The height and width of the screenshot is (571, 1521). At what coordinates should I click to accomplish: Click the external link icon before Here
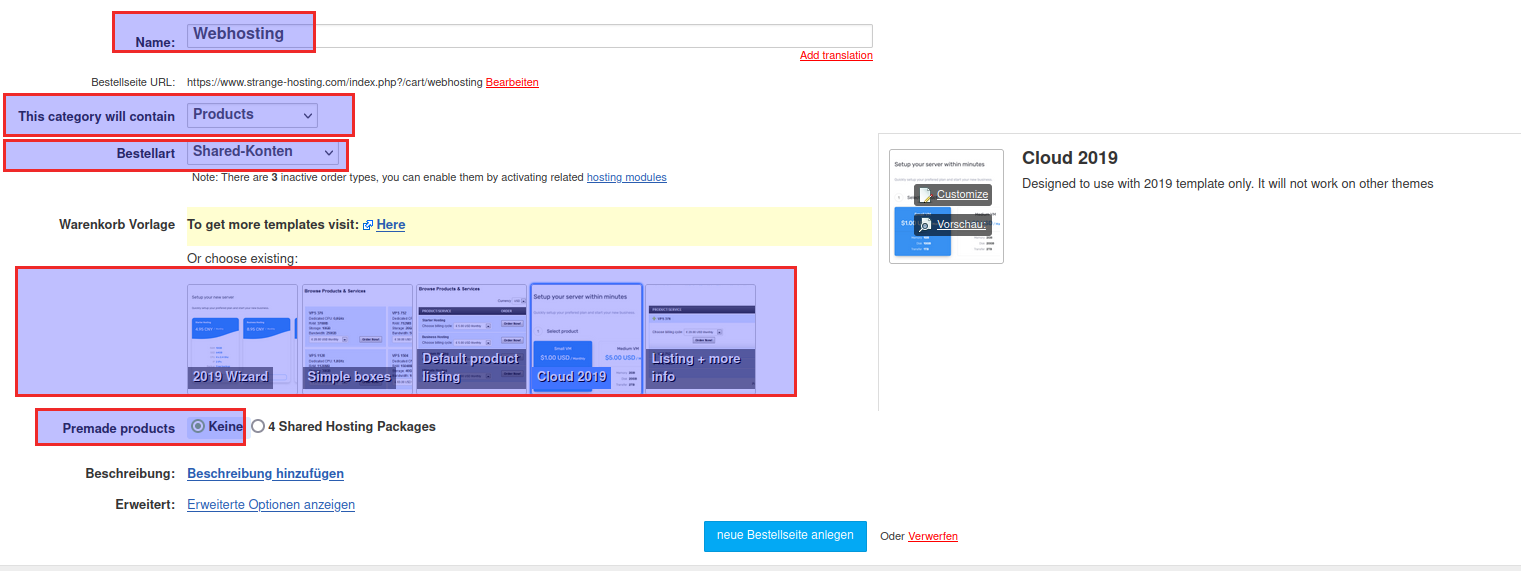pos(368,225)
